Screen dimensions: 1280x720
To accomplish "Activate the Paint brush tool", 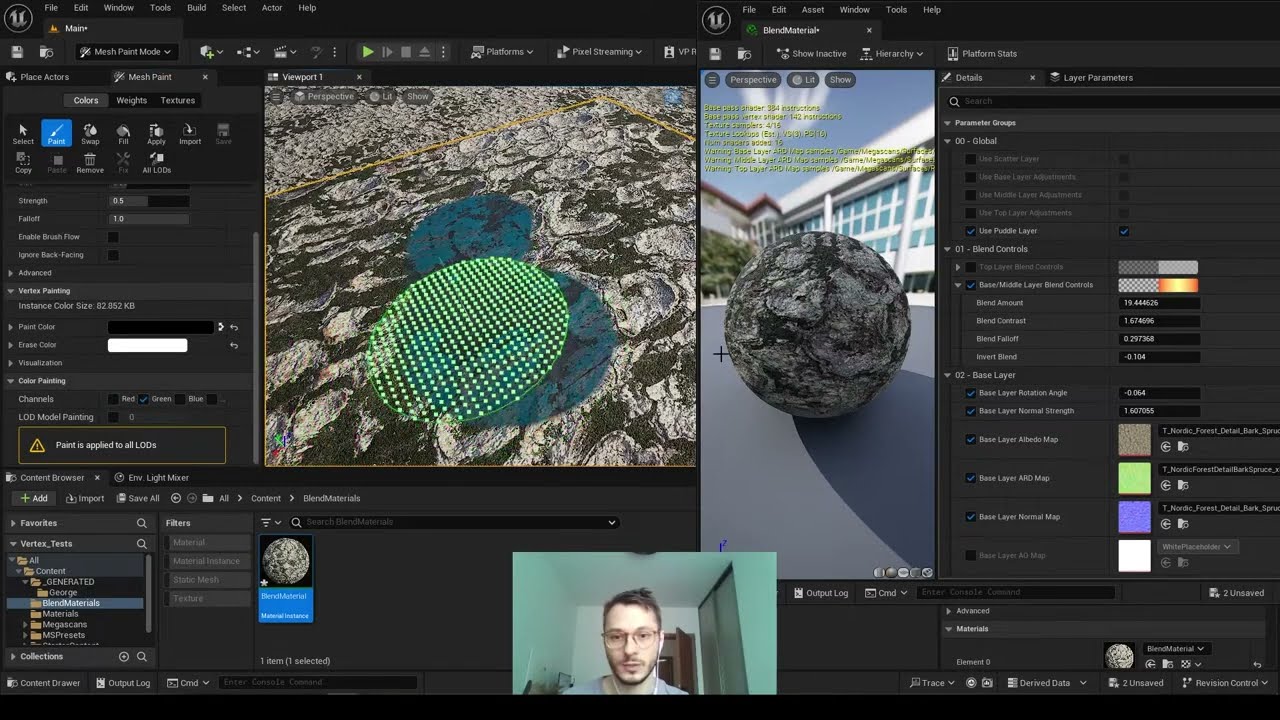I will [x=56, y=134].
